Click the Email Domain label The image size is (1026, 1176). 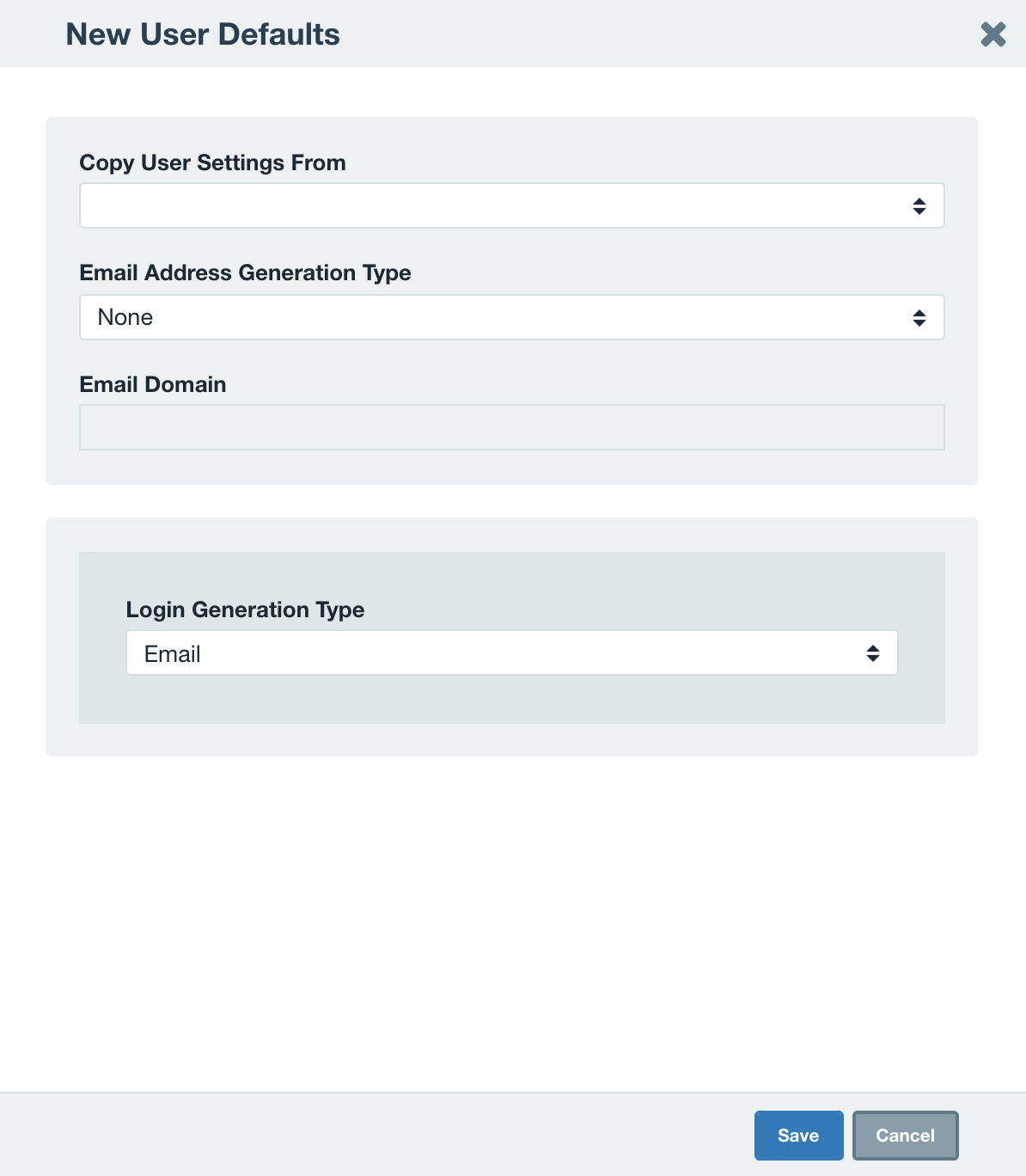(152, 384)
